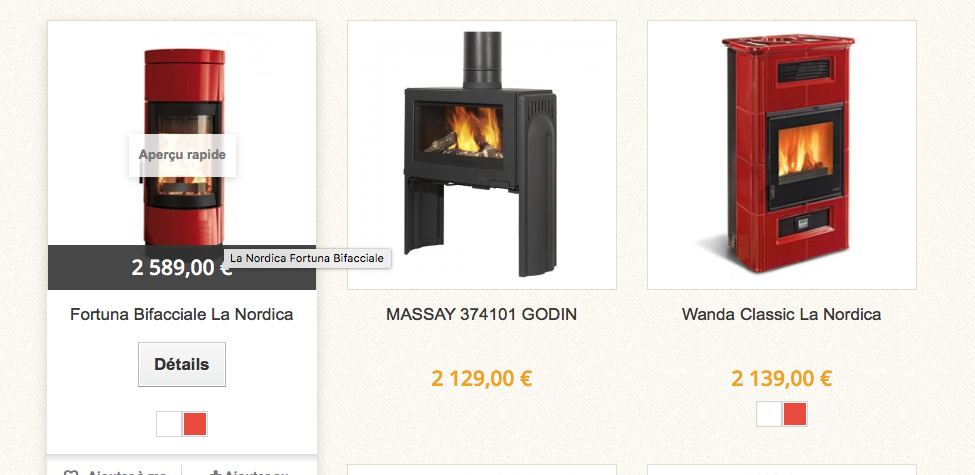975x475 pixels.
Task: Click the 2 139,00 € Wanda Classic price
Action: (x=782, y=378)
